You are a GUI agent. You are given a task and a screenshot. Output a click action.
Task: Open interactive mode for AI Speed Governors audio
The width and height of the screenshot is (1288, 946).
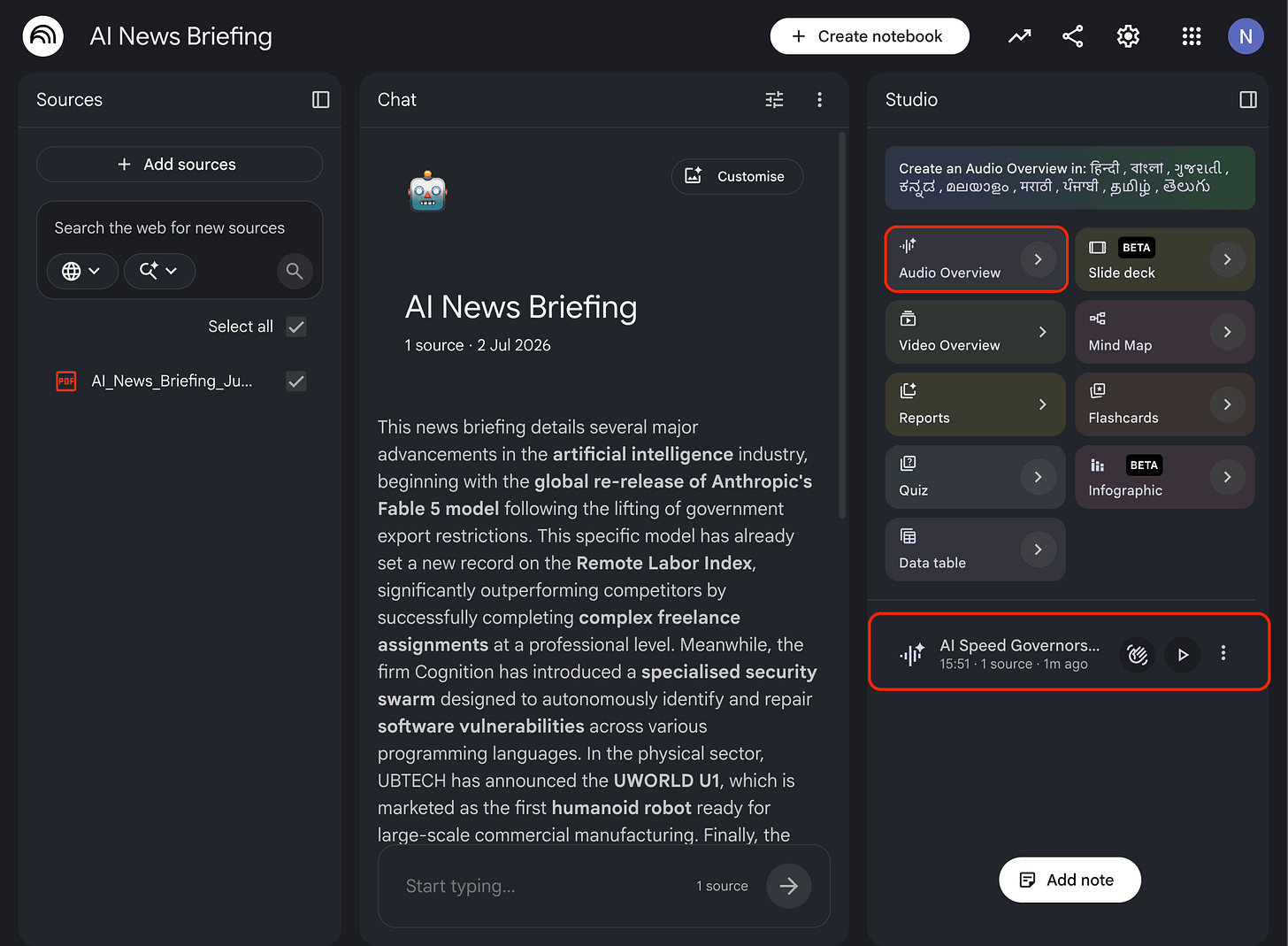tap(1138, 655)
